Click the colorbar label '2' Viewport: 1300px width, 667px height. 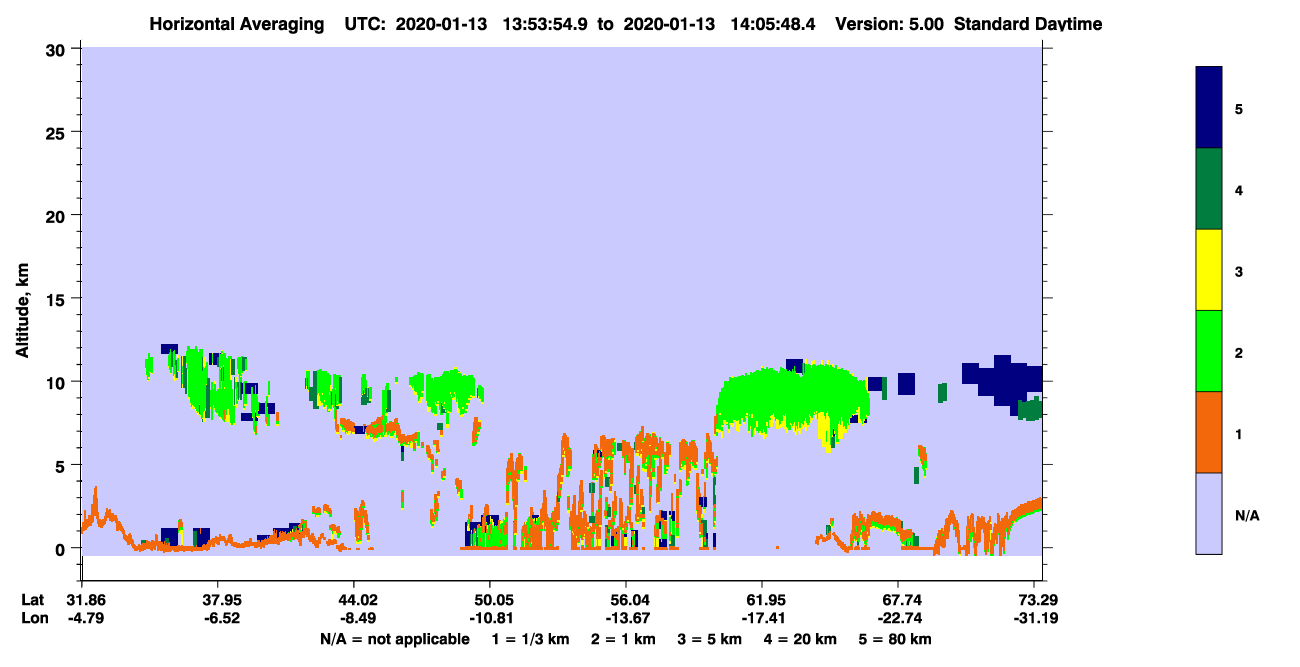coord(1239,351)
